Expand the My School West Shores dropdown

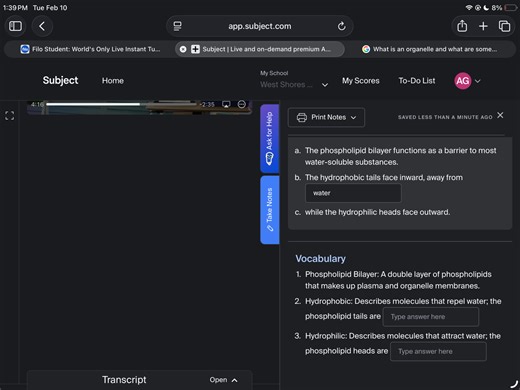(293, 80)
